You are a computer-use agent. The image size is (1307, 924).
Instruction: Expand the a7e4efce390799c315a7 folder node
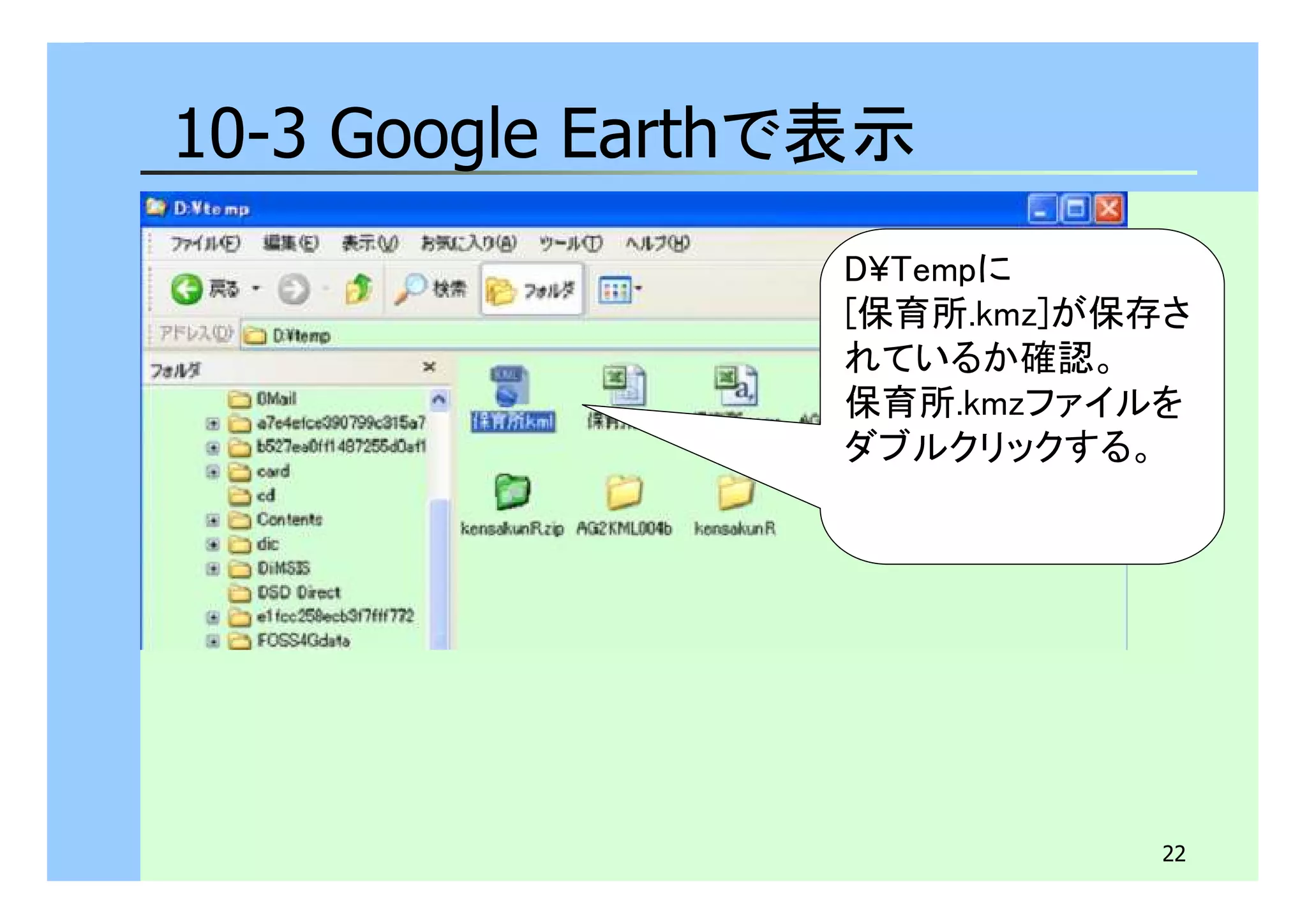point(213,423)
